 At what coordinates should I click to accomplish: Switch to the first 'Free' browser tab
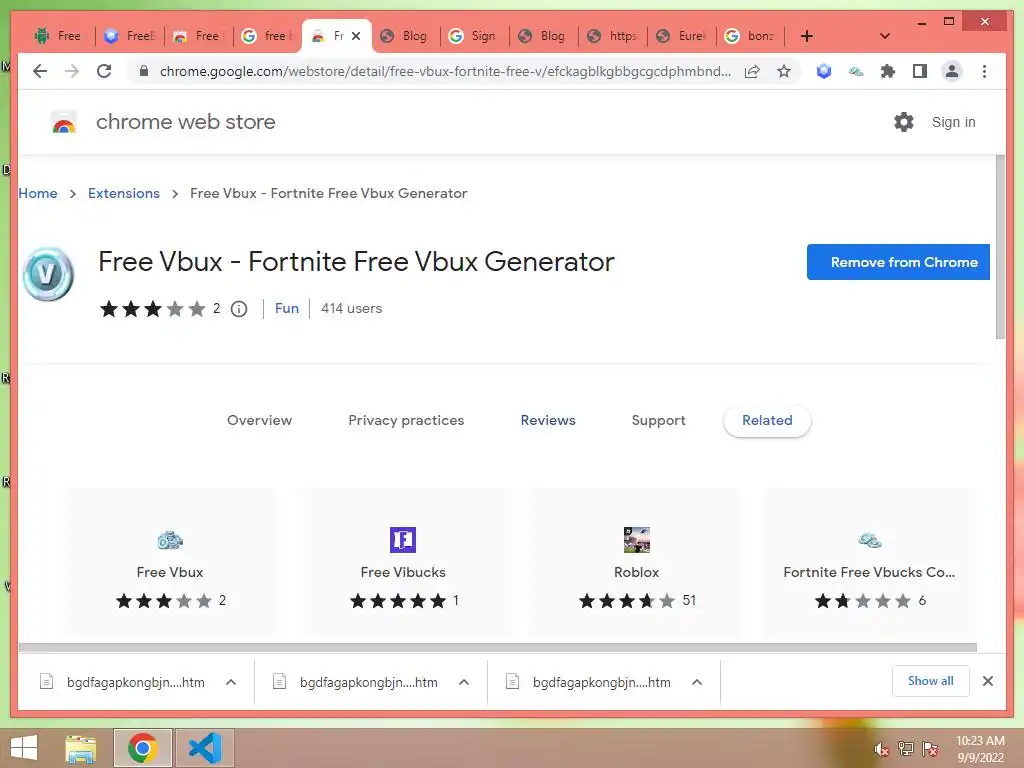pyautogui.click(x=58, y=36)
